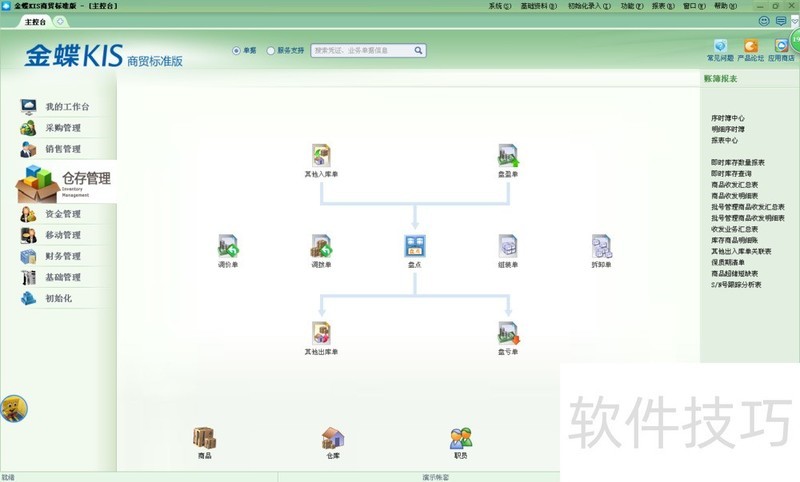800x482 pixels.
Task: Click the 常见问题 help icon
Action: (720, 46)
